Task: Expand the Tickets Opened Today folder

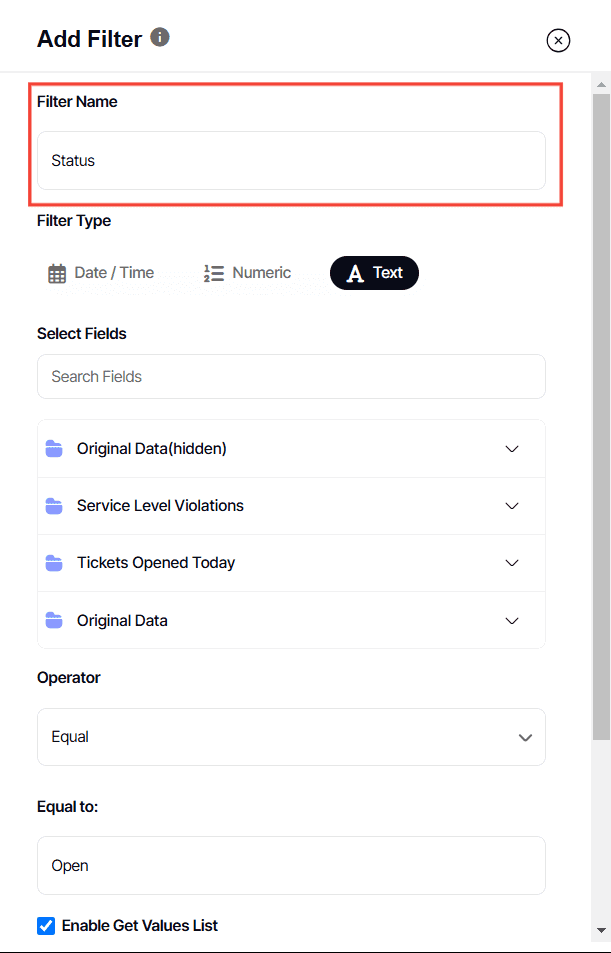Action: click(x=512, y=562)
